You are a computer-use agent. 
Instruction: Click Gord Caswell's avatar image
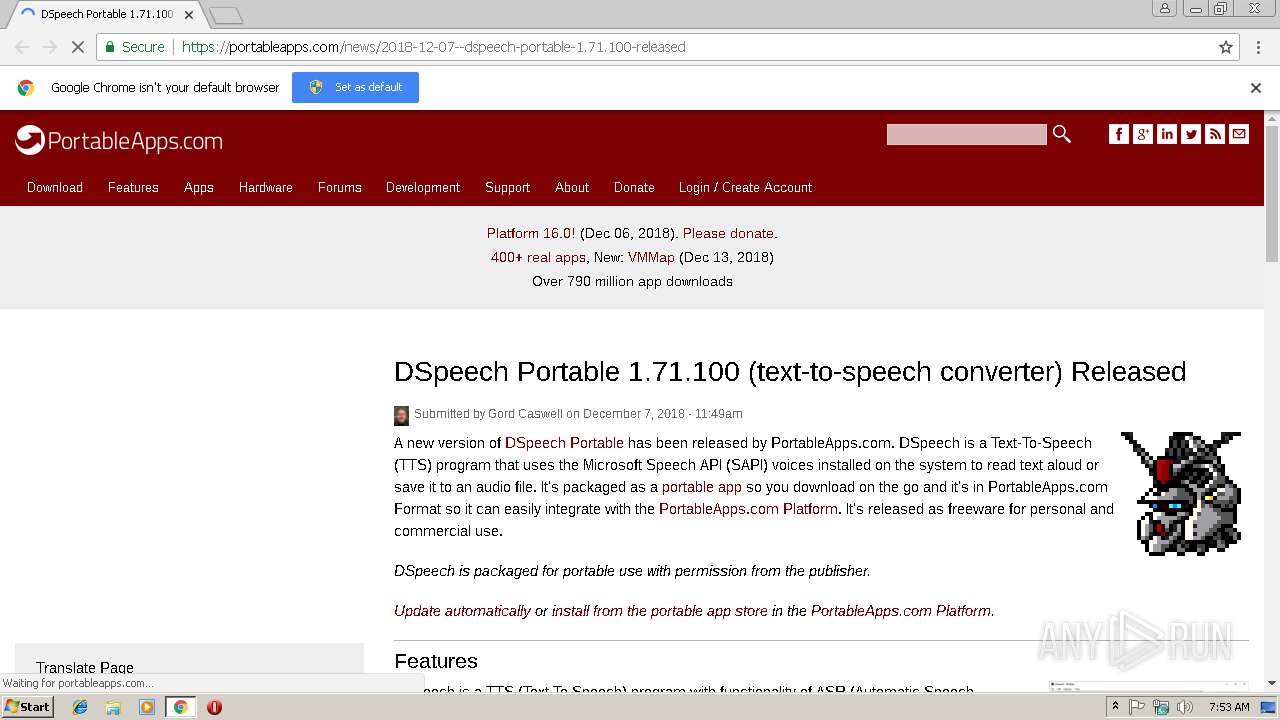click(401, 415)
